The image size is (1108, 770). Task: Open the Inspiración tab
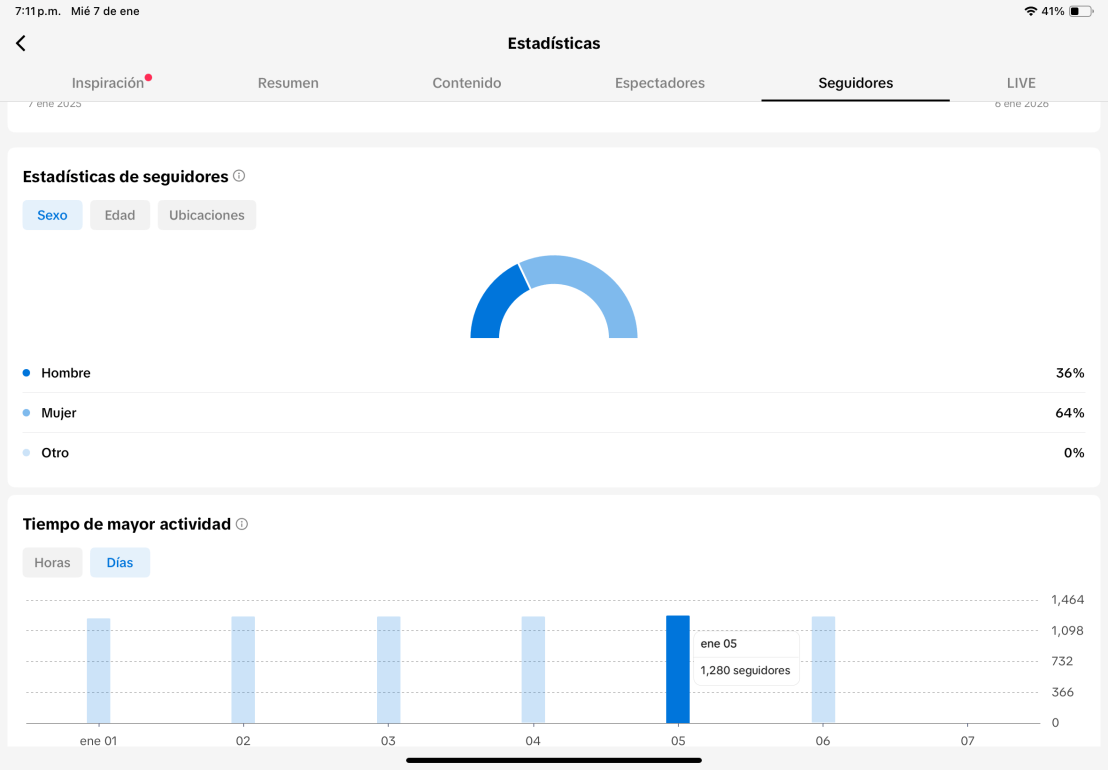(107, 83)
